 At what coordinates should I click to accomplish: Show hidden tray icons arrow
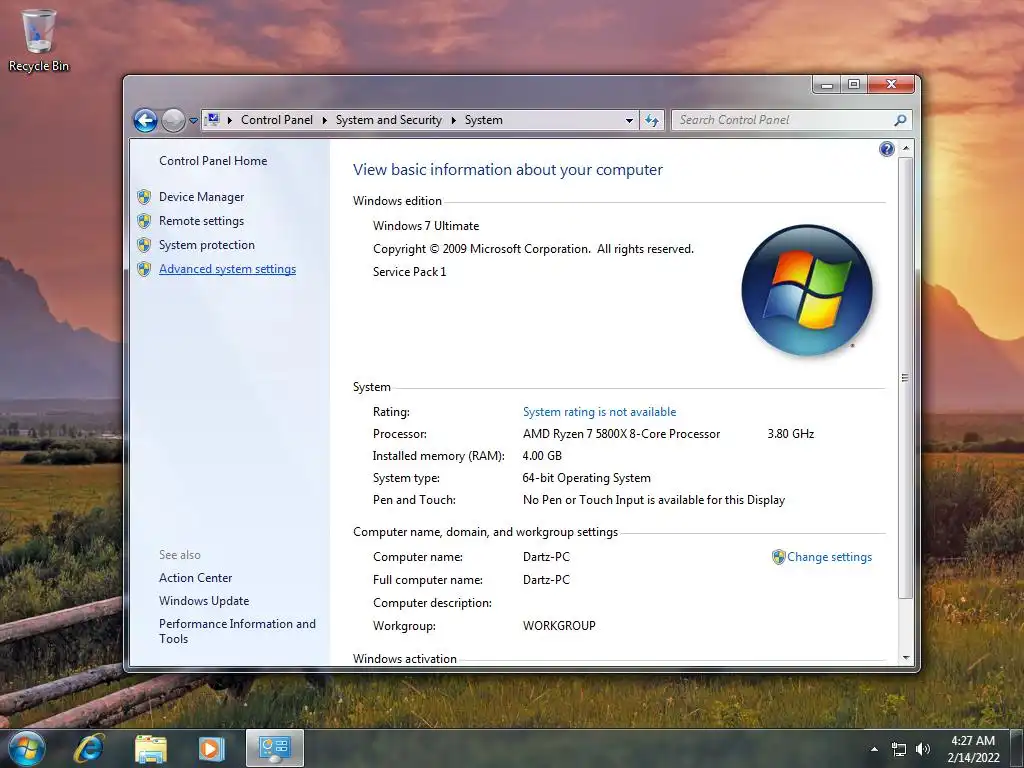pyautogui.click(x=874, y=749)
